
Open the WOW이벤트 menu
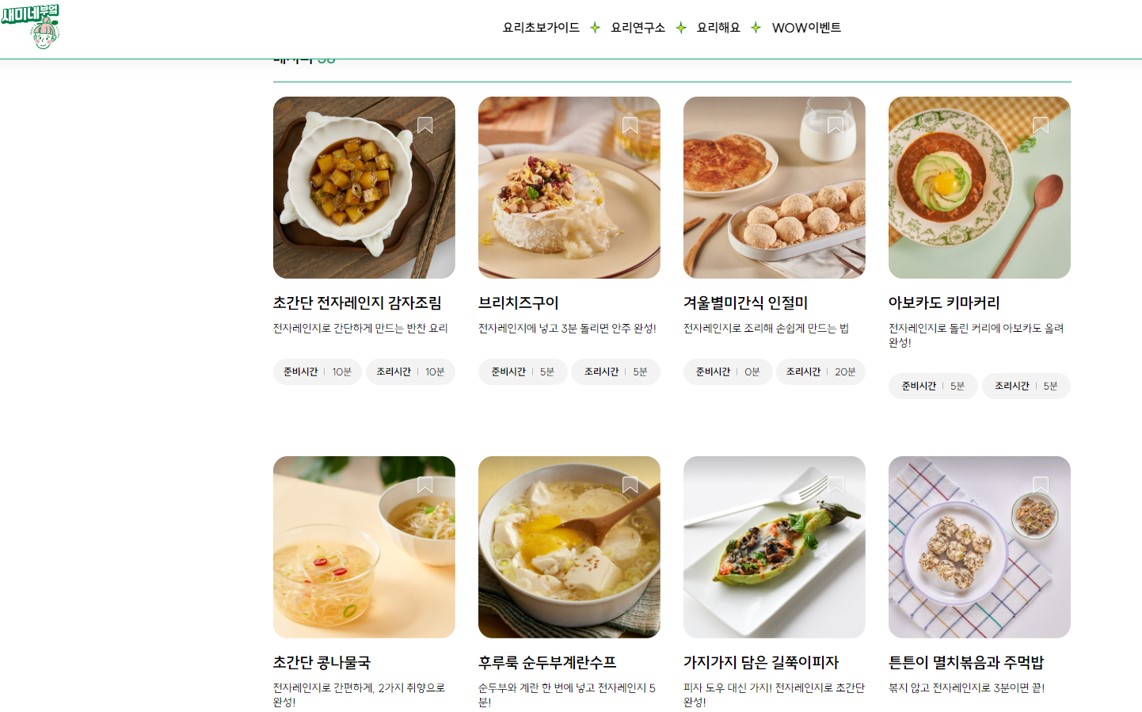[806, 28]
